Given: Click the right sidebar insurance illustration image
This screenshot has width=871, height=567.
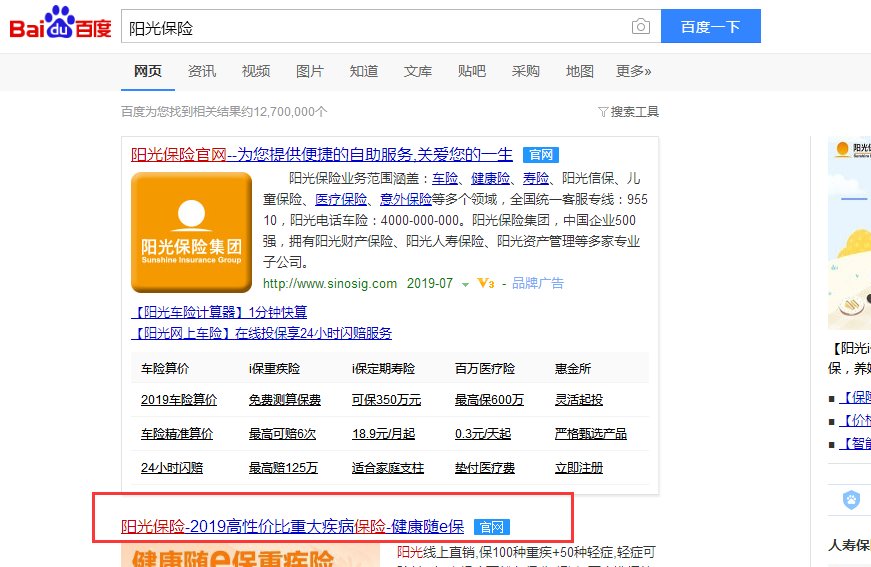Looking at the screenshot, I should (849, 233).
